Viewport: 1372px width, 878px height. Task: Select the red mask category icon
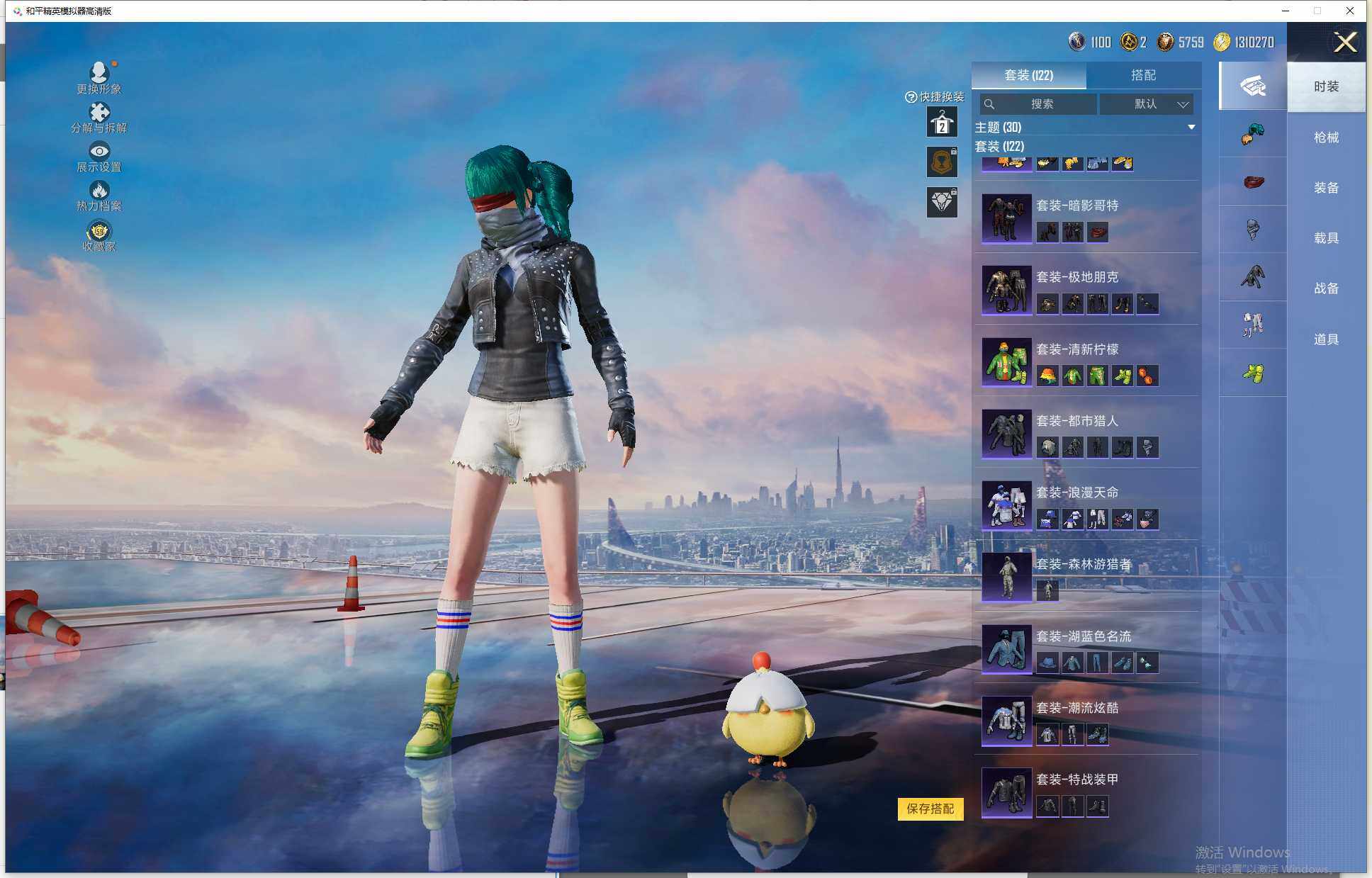(1253, 181)
